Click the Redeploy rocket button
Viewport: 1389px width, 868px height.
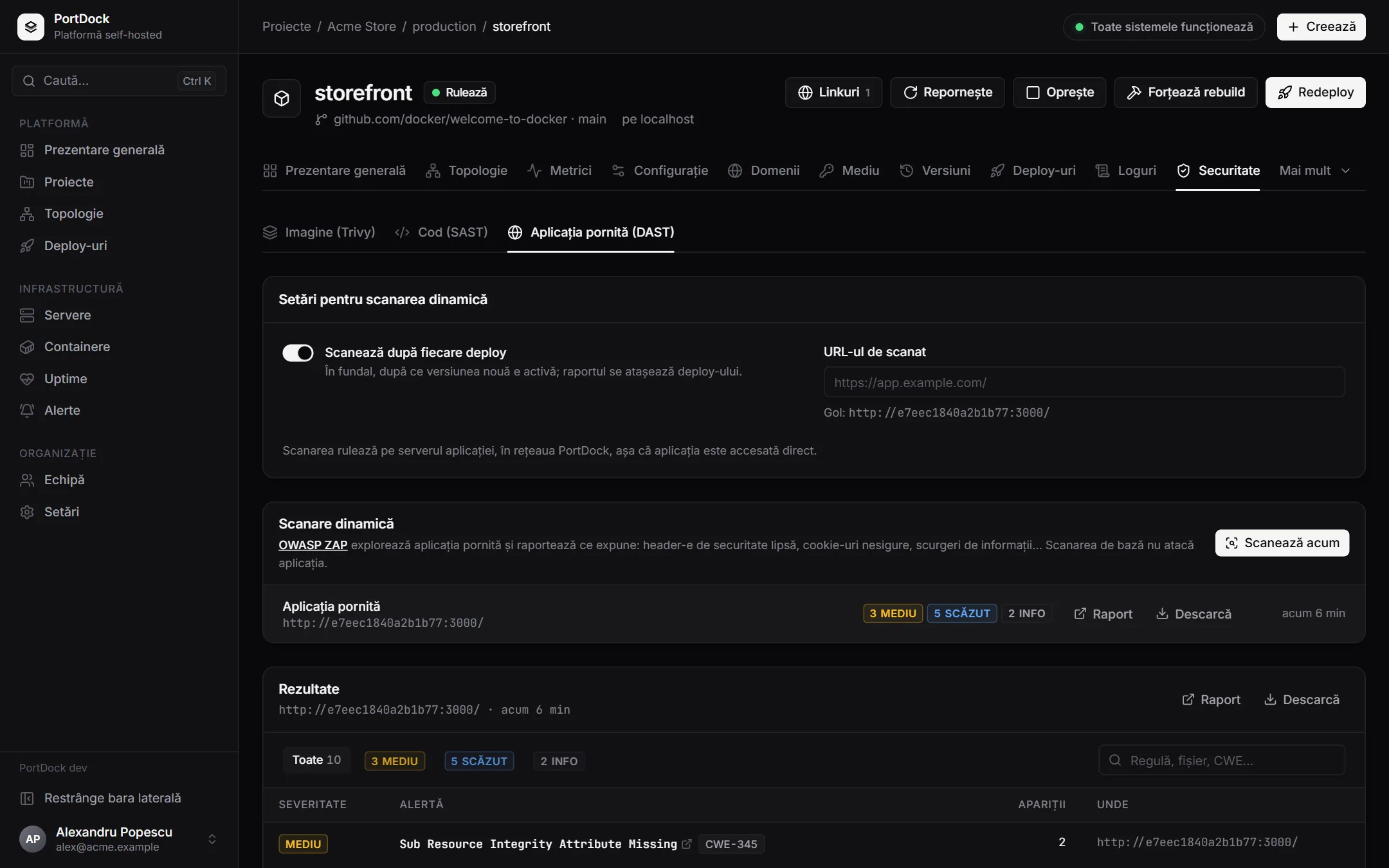tap(1315, 93)
